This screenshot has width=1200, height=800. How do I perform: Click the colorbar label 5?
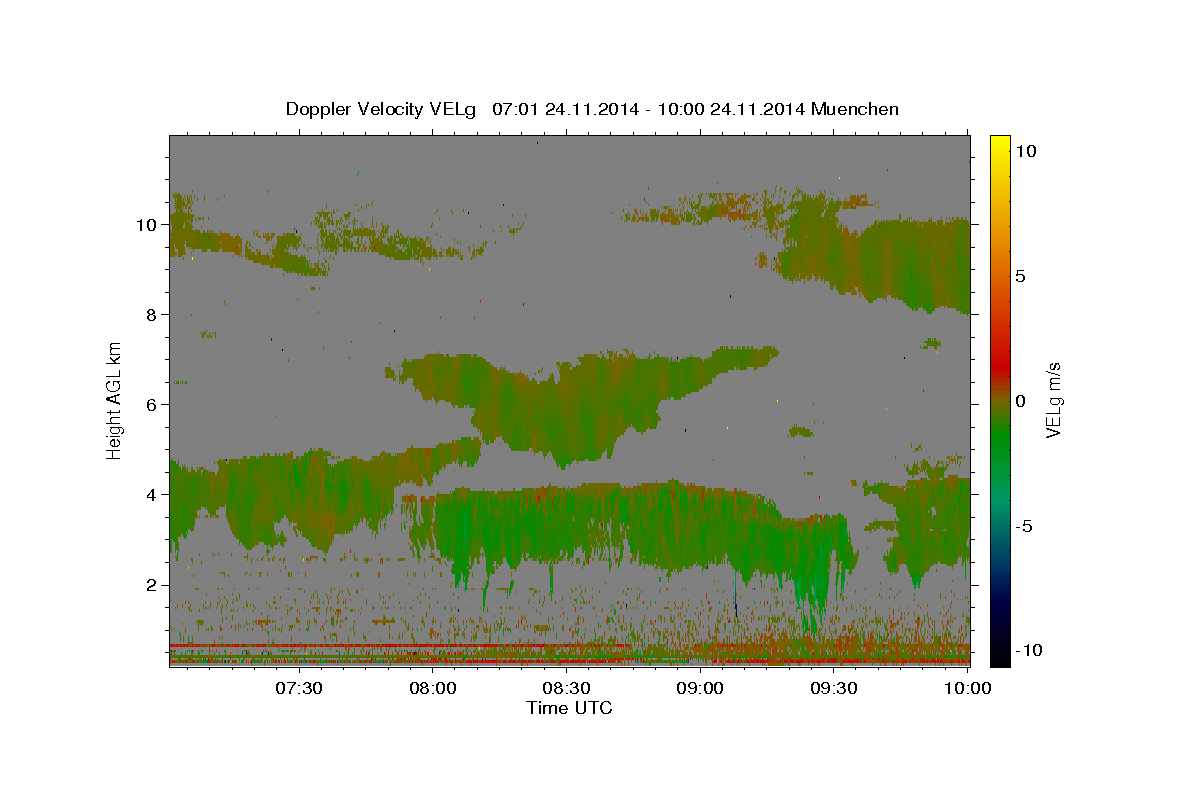coord(1020,276)
